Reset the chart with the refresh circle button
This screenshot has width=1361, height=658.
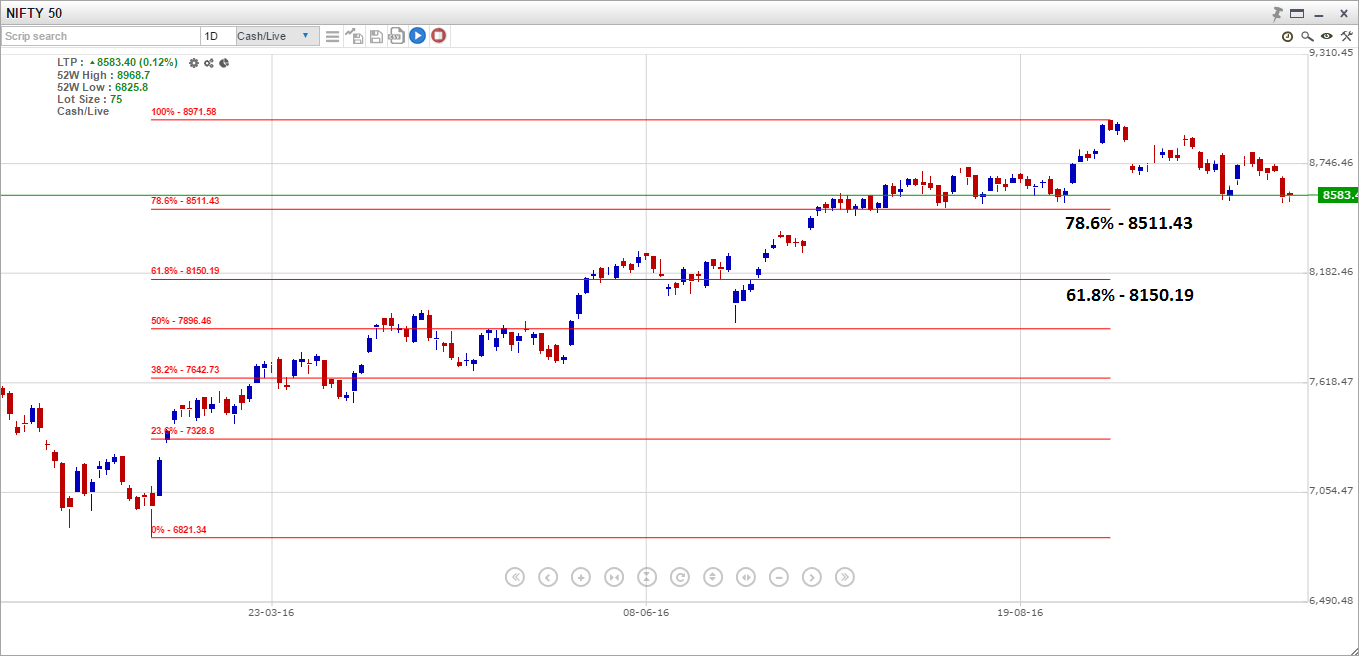coord(680,577)
